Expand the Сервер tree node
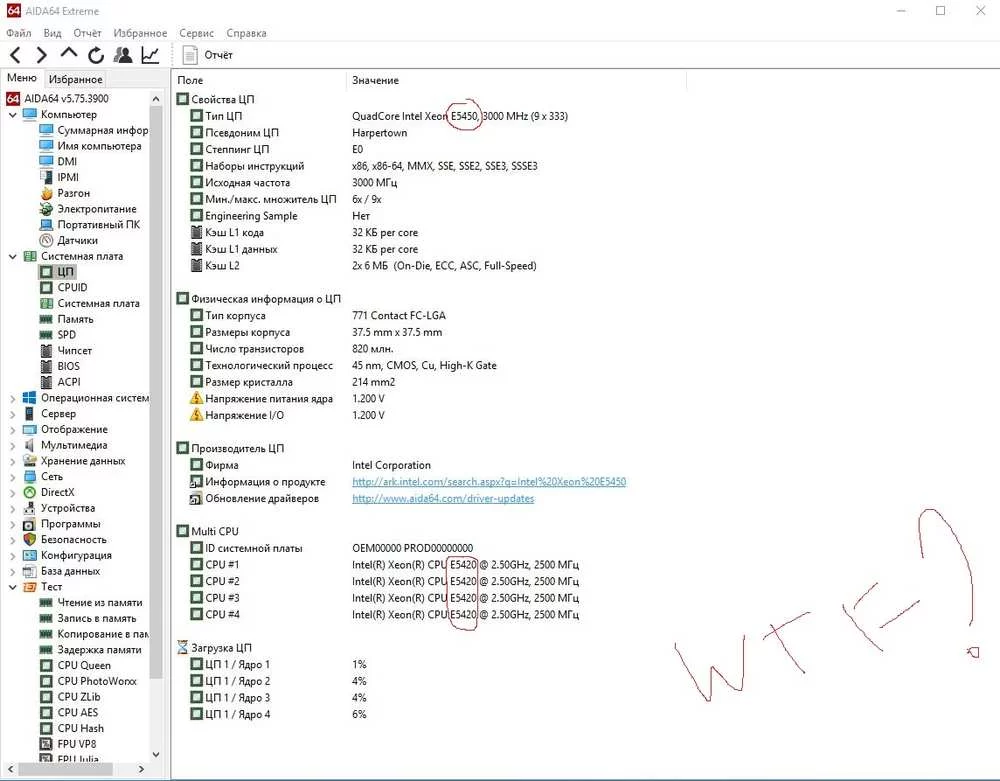This screenshot has height=781, width=1000. coord(12,414)
